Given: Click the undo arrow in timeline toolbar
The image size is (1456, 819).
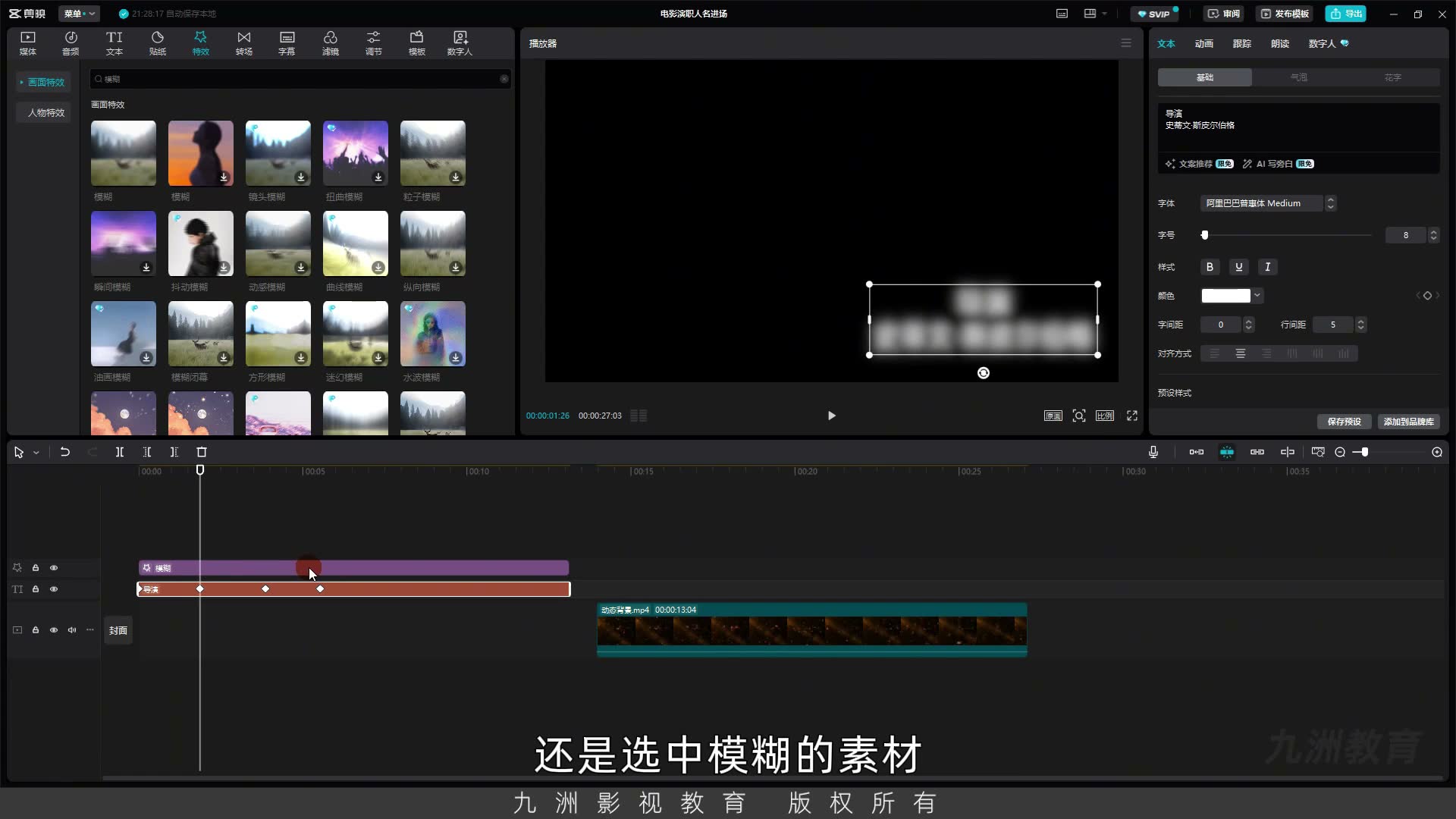Looking at the screenshot, I should (65, 452).
